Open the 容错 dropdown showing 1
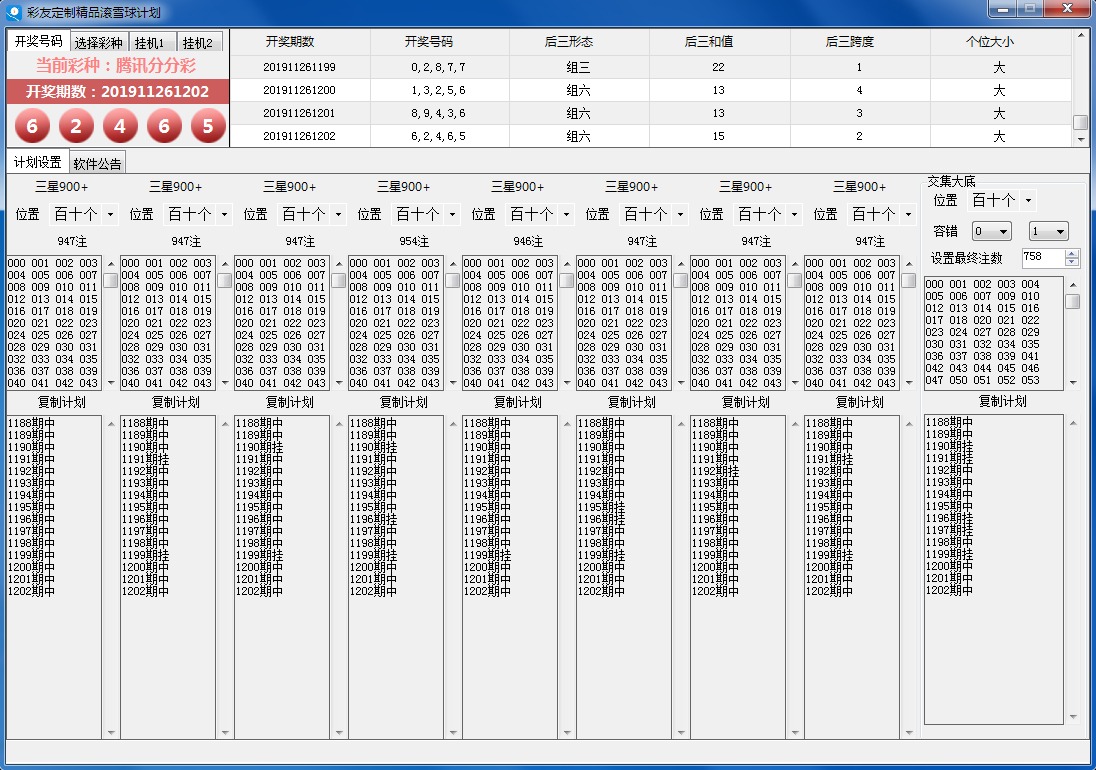The image size is (1096, 770). click(x=1048, y=232)
